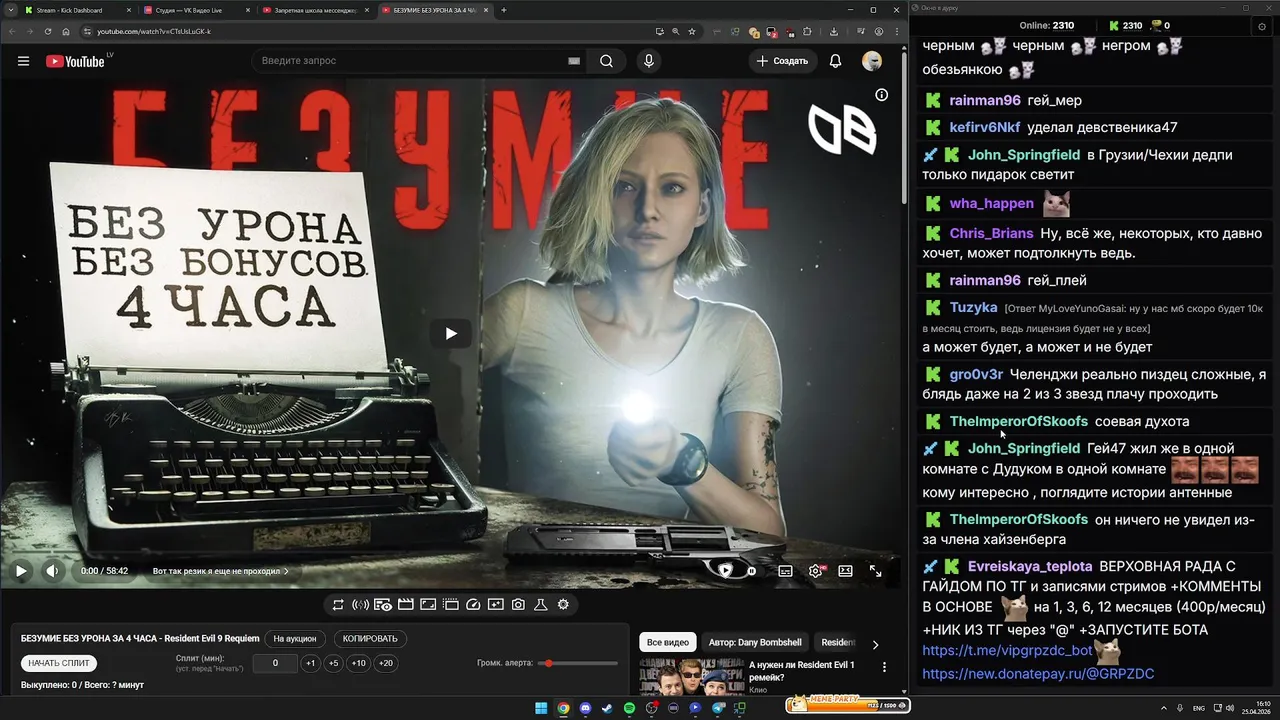Enter fullscreen mode in player
Viewport: 1280px width, 720px height.
click(x=875, y=571)
